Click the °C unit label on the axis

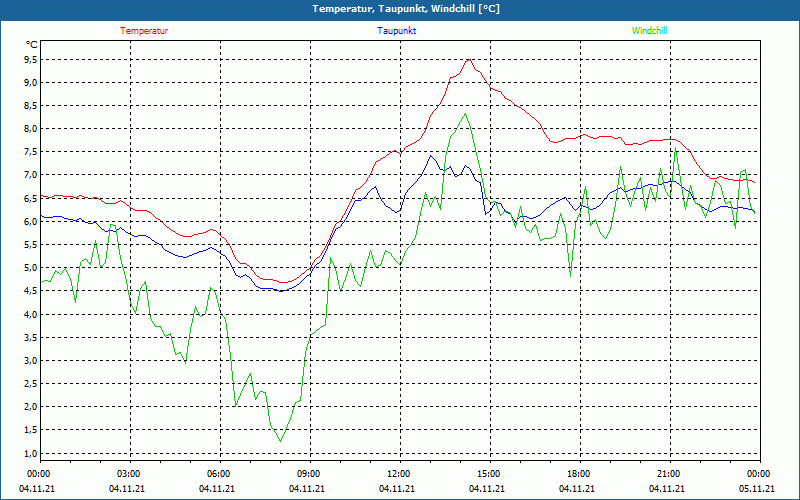[x=32, y=45]
